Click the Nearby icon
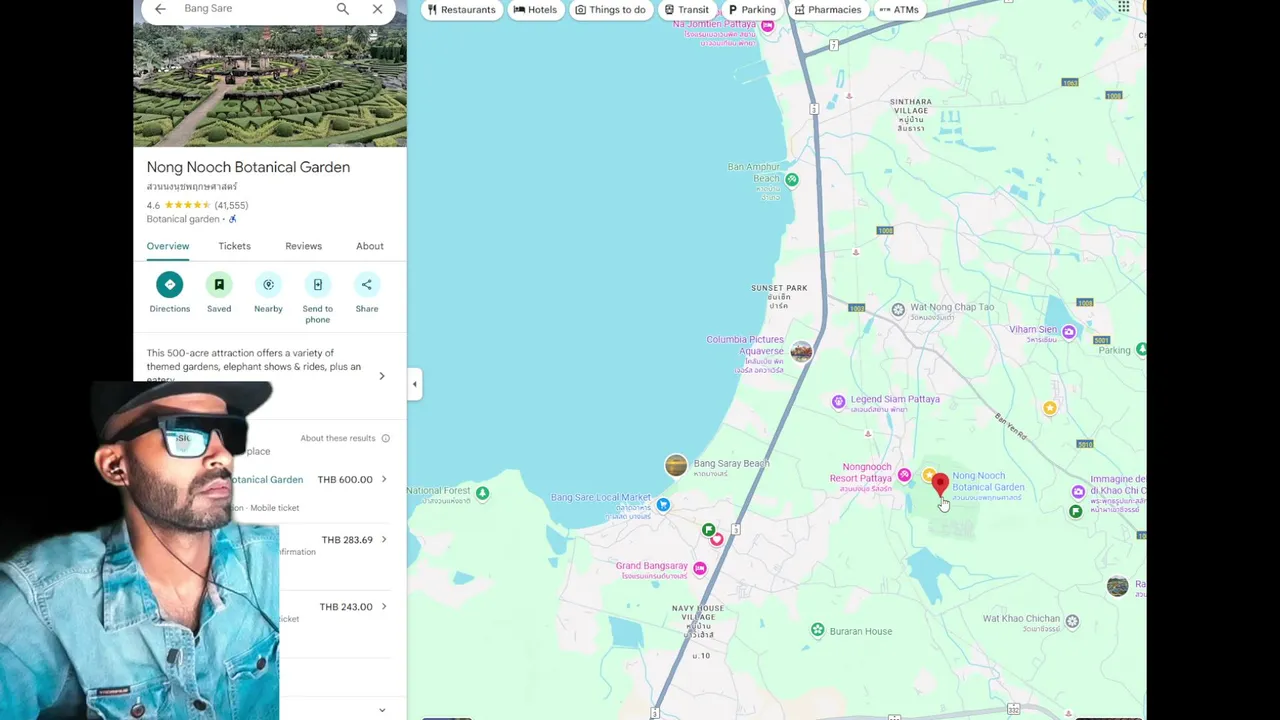Viewport: 1280px width, 720px height. tap(268, 285)
